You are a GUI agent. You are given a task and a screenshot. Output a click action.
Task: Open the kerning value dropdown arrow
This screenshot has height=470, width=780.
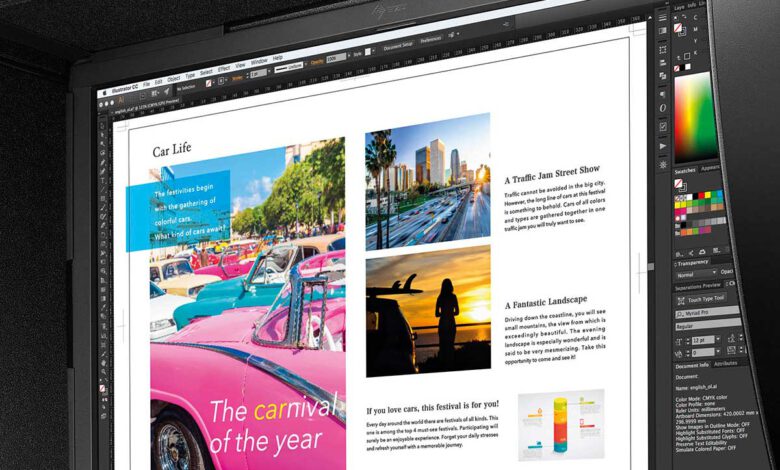pyautogui.click(x=718, y=351)
